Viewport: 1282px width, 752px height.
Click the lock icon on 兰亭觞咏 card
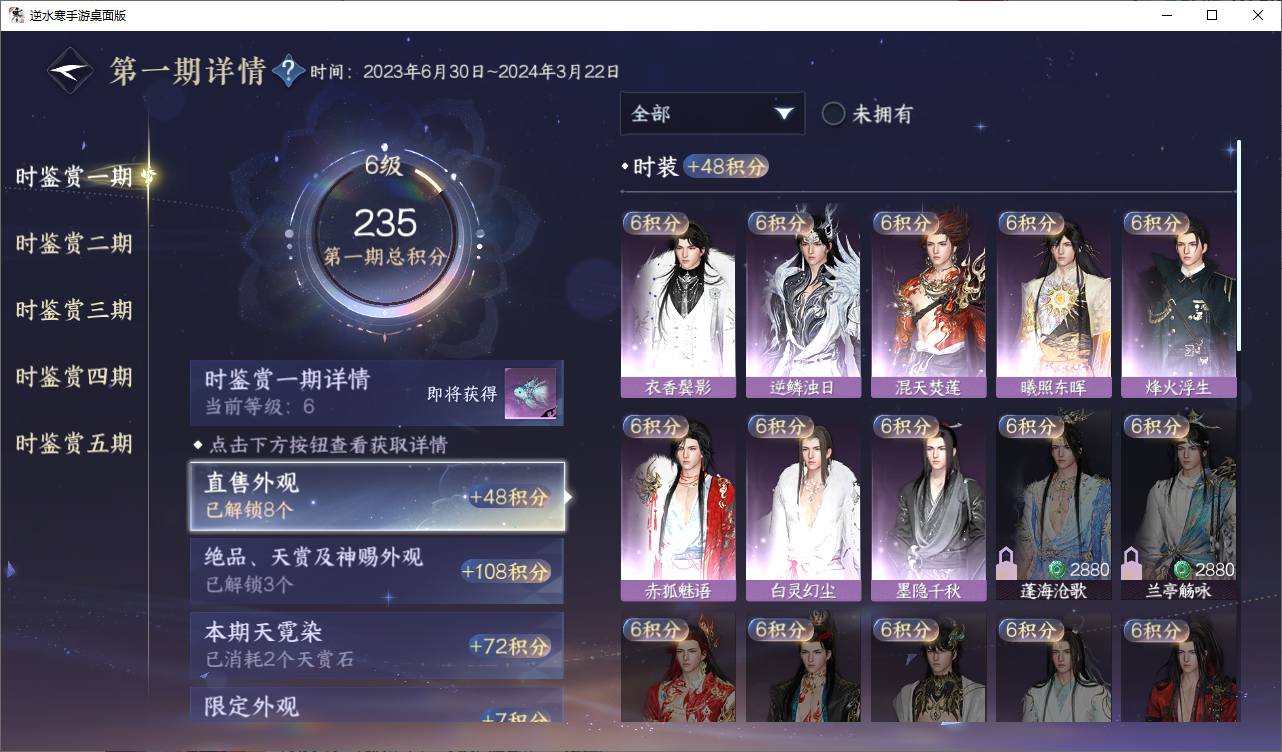(1133, 563)
